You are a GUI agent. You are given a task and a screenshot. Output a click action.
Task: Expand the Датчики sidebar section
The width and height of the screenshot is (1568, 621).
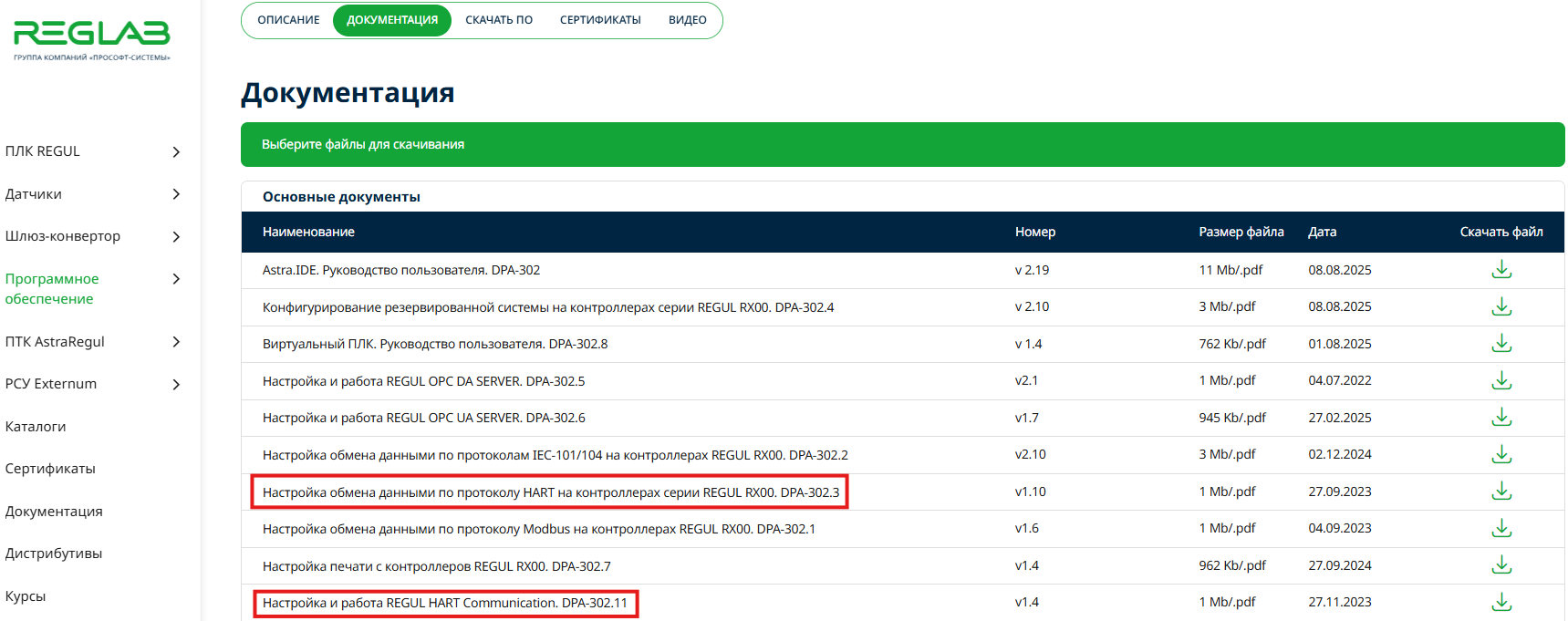click(176, 194)
